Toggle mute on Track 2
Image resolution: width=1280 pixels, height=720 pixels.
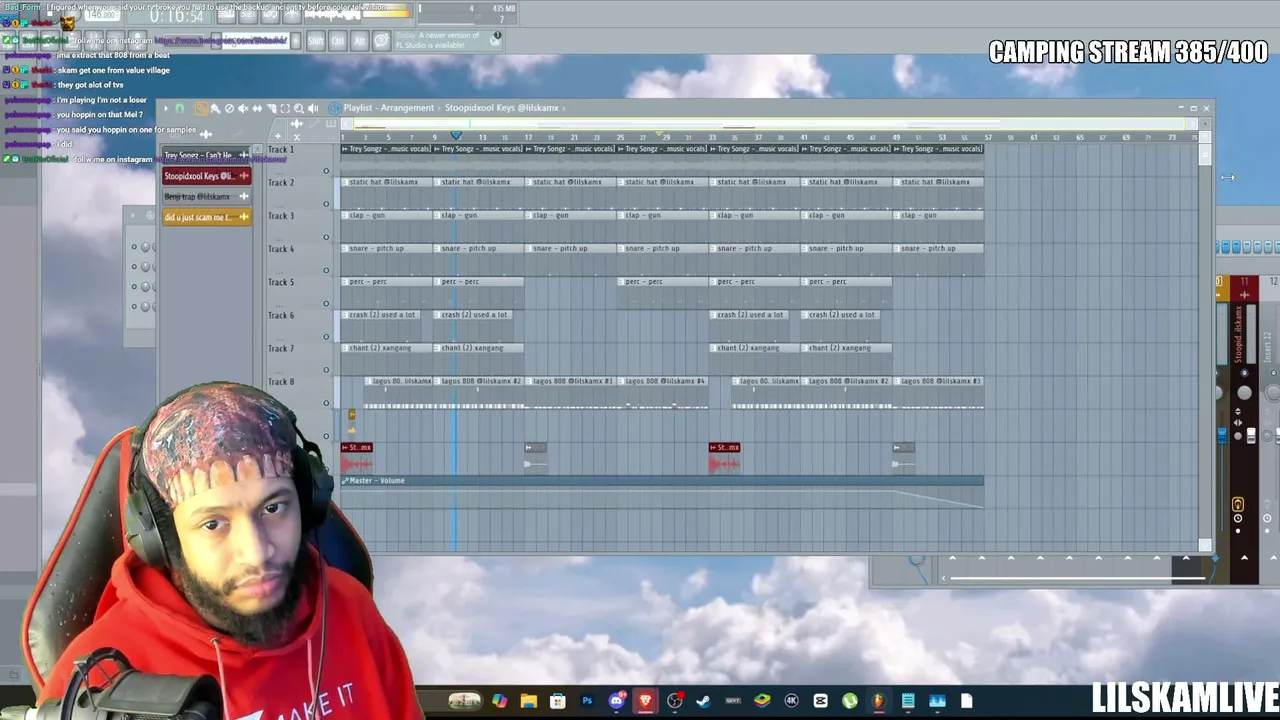coord(326,204)
